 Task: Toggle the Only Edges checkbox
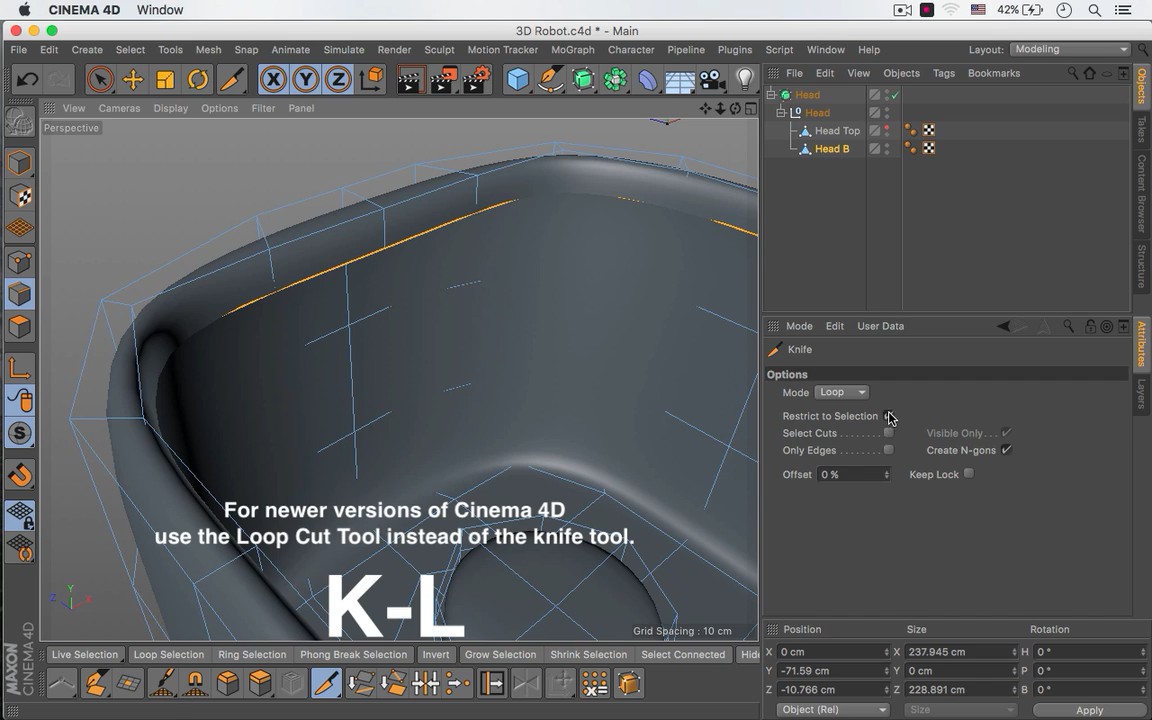pos(888,450)
